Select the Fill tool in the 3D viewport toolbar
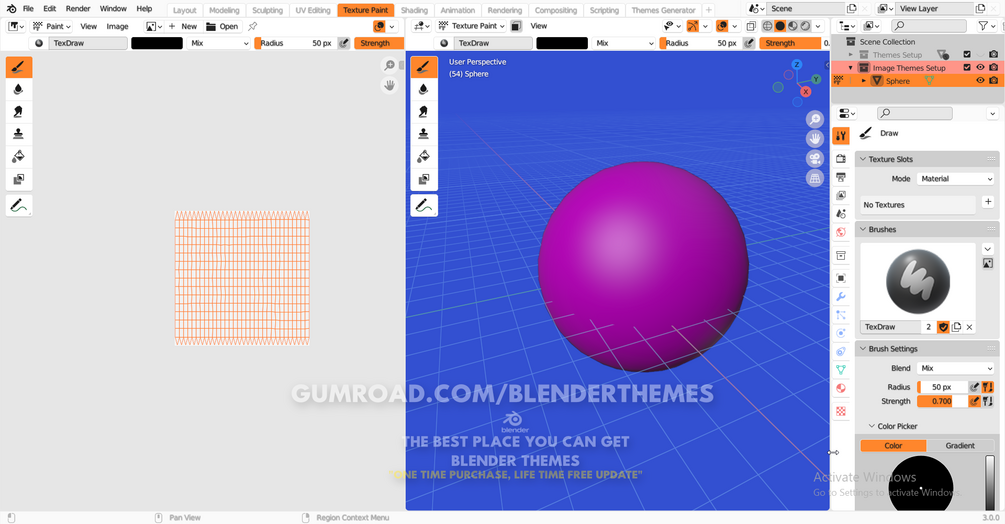 tap(424, 157)
